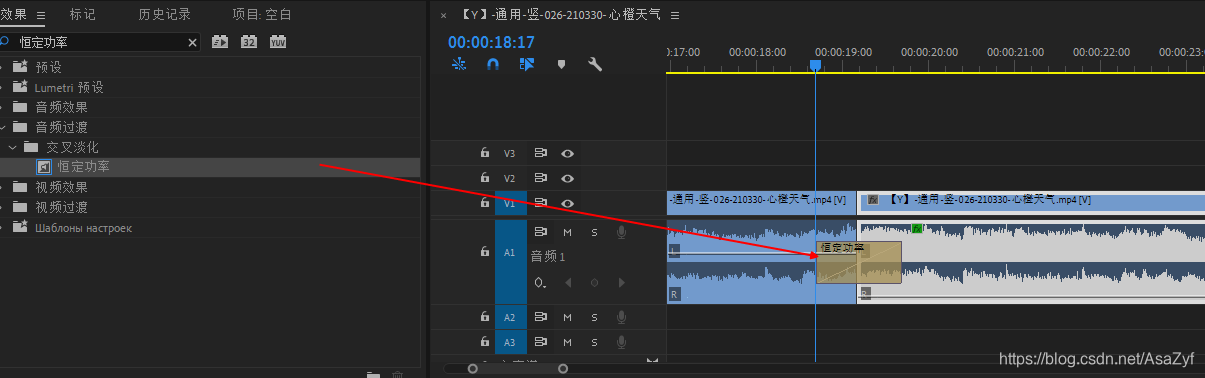Filter effects by 32-bit color icon
Screen dimensions: 1205x378
tap(249, 43)
